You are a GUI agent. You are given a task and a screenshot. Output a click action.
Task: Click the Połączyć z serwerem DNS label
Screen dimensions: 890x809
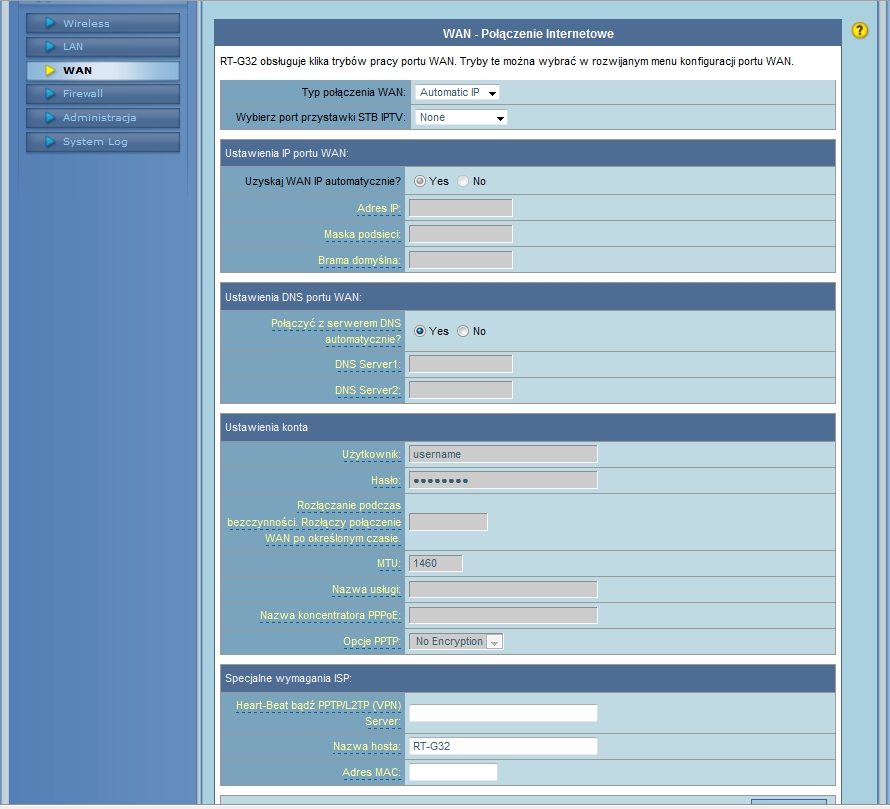(336, 332)
